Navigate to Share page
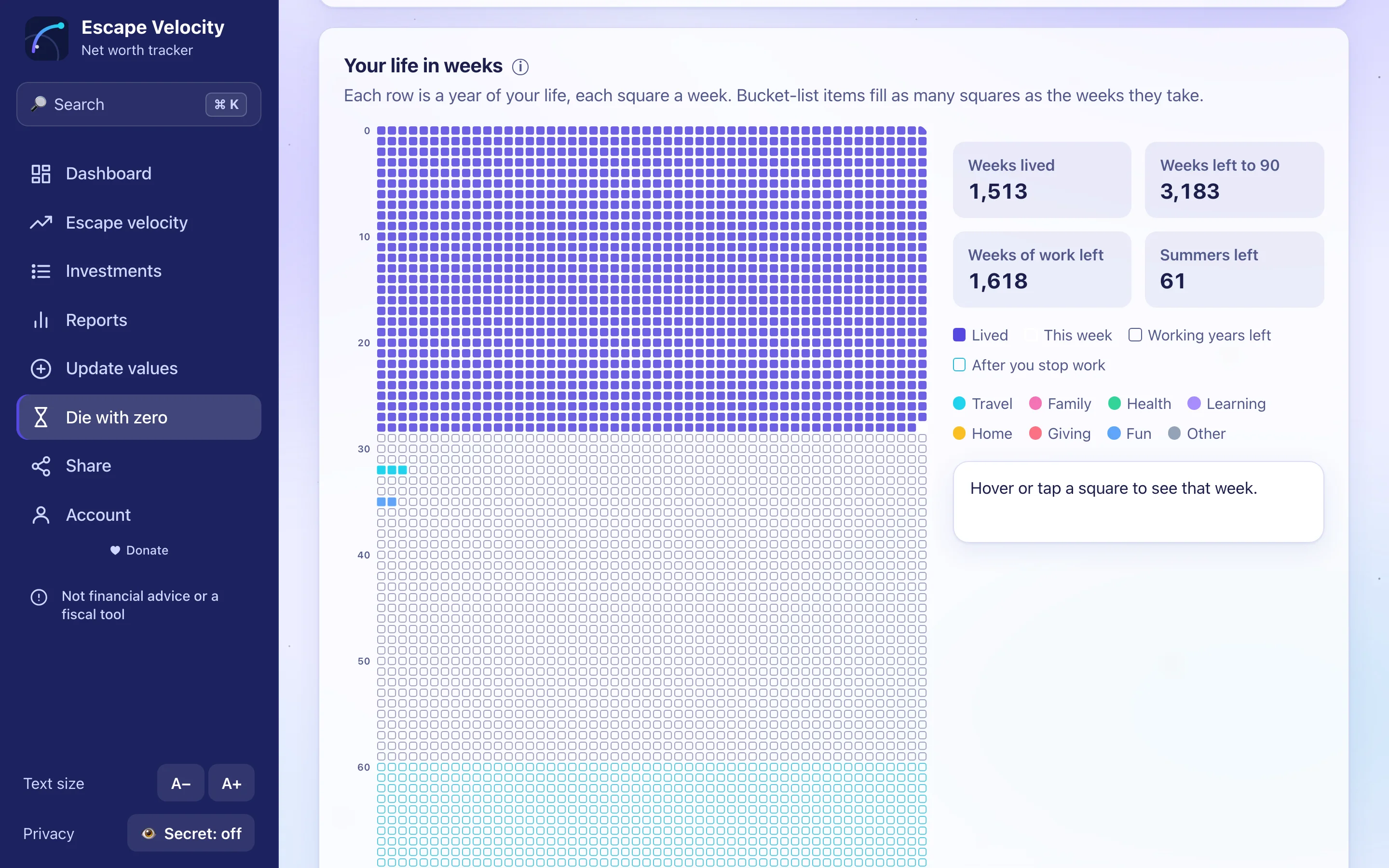Viewport: 1389px width, 868px height. click(138, 466)
